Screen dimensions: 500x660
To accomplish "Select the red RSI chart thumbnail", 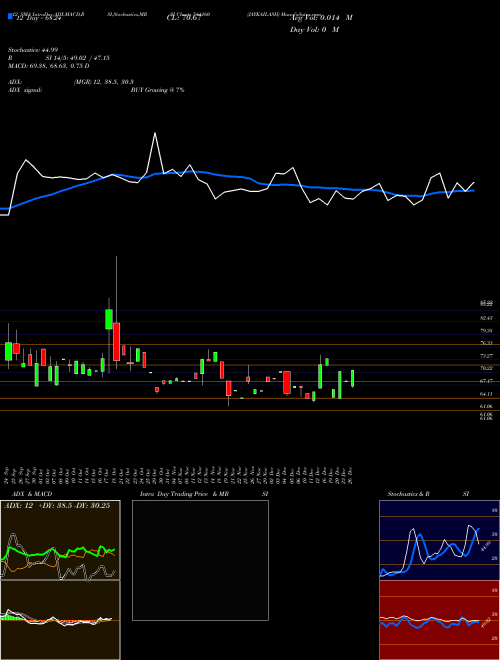I will pos(439,620).
